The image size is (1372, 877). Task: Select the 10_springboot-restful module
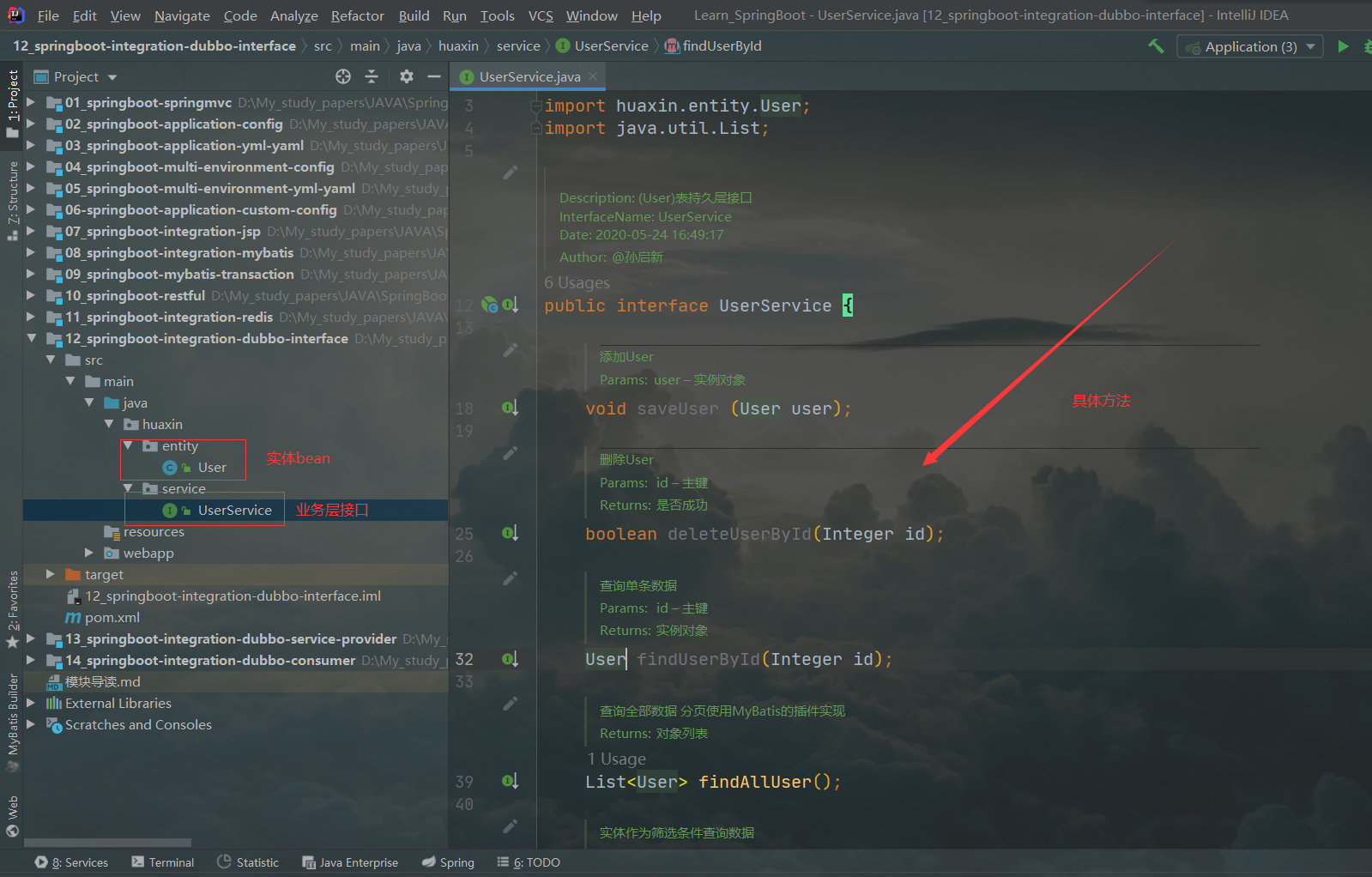click(135, 295)
